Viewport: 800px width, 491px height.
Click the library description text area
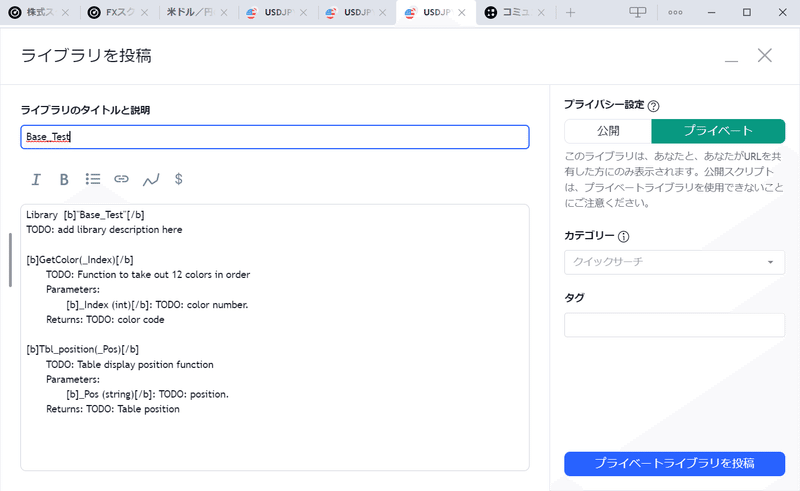pos(274,337)
